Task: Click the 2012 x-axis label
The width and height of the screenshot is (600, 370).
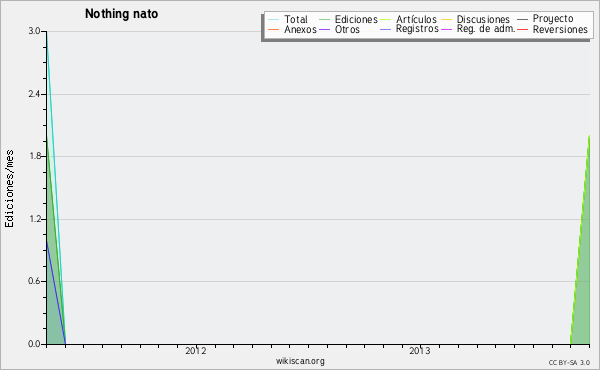Action: (196, 350)
